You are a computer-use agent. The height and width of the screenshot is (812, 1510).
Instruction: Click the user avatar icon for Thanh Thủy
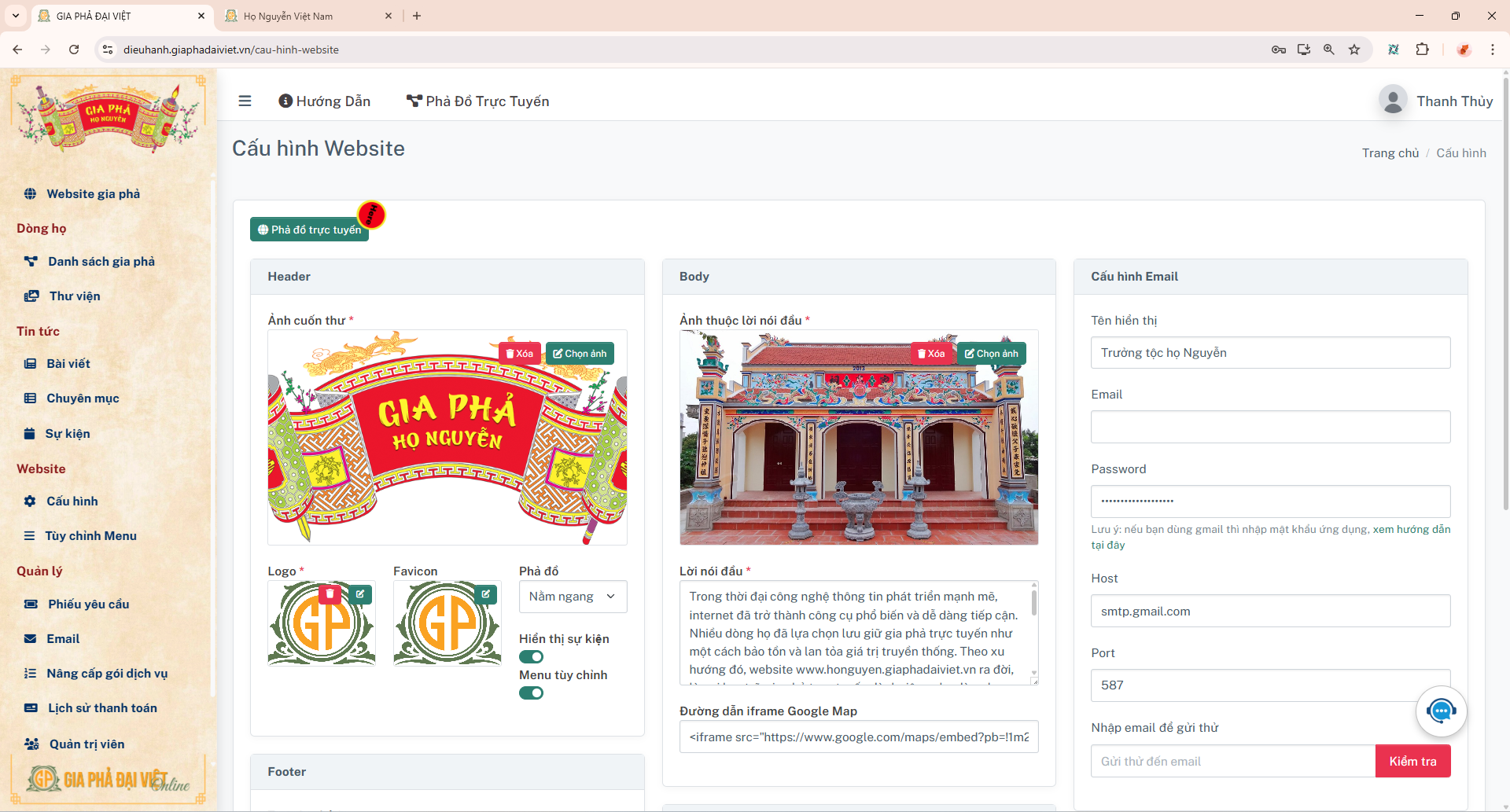click(x=1393, y=101)
